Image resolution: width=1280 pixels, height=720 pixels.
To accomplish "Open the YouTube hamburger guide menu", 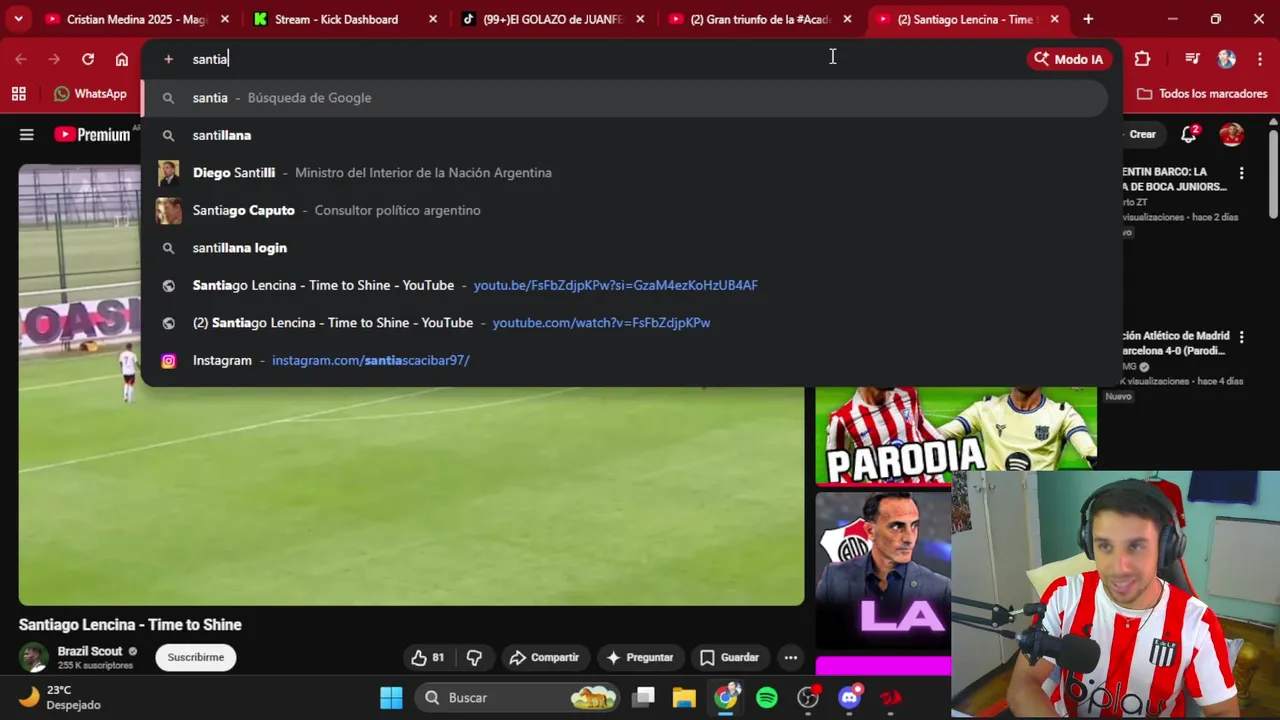I will (27, 134).
